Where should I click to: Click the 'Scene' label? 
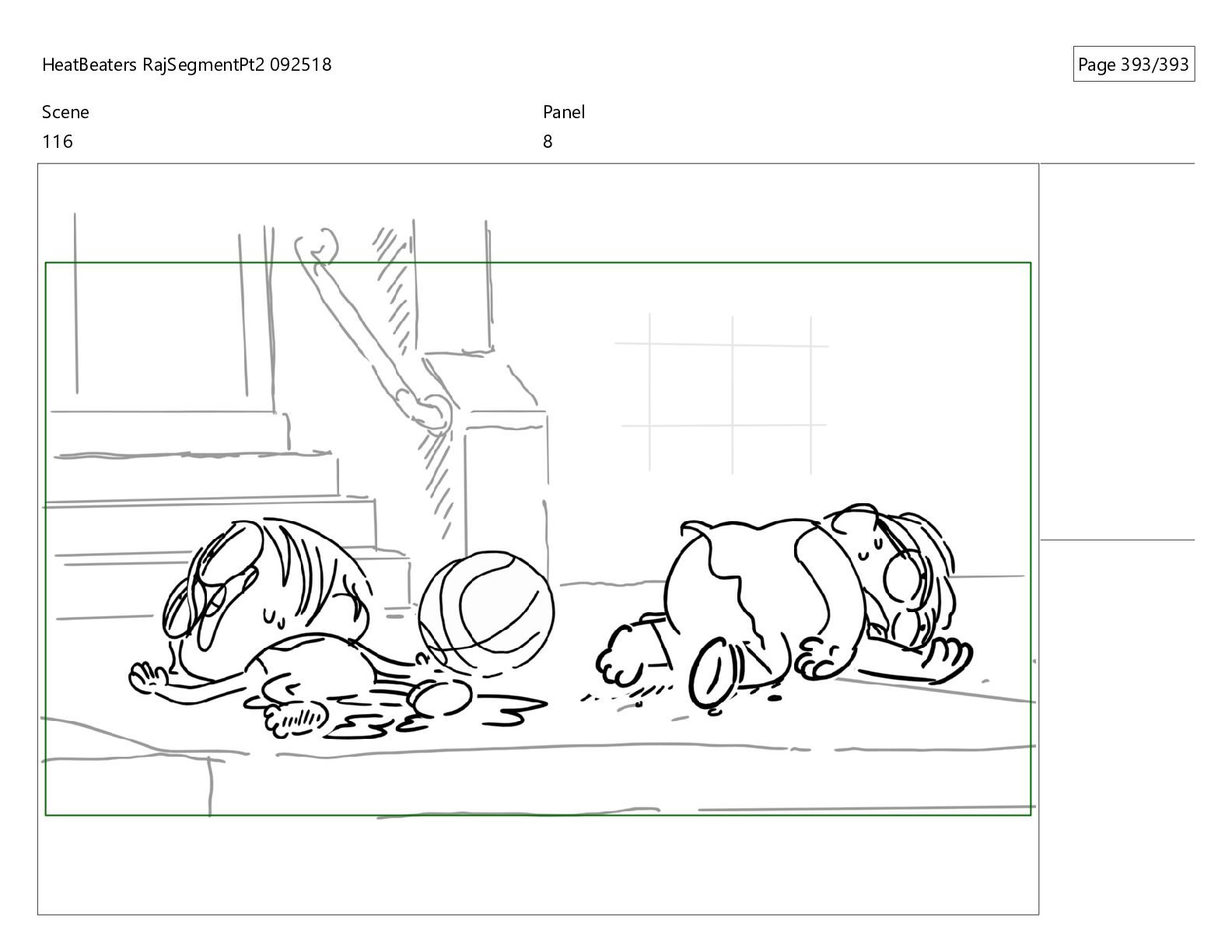pyautogui.click(x=65, y=112)
